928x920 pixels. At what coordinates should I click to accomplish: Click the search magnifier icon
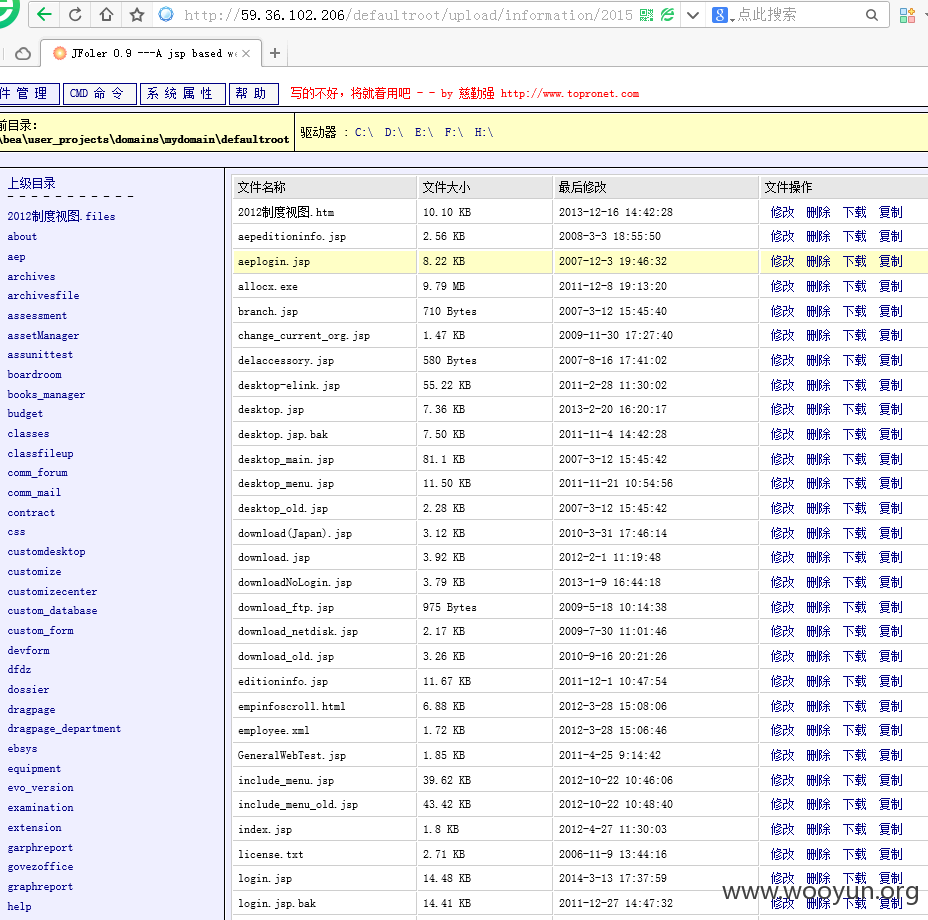(x=872, y=15)
